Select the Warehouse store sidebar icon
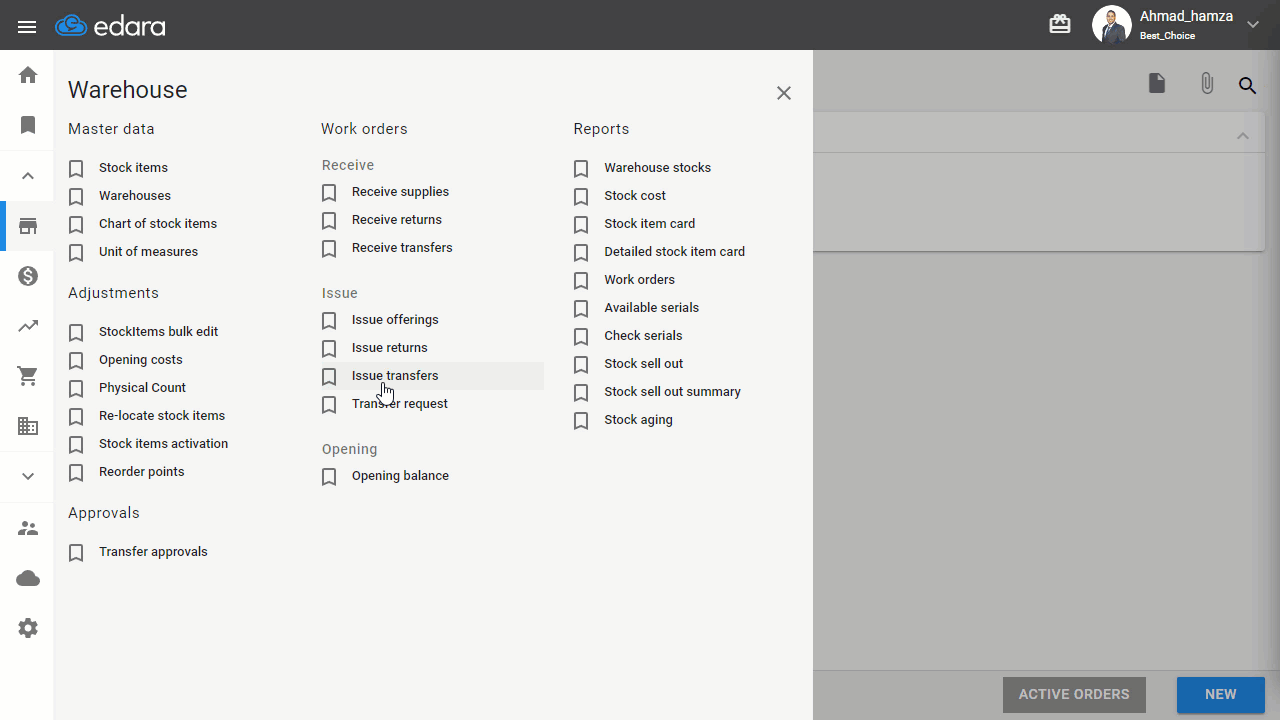 pyautogui.click(x=28, y=226)
